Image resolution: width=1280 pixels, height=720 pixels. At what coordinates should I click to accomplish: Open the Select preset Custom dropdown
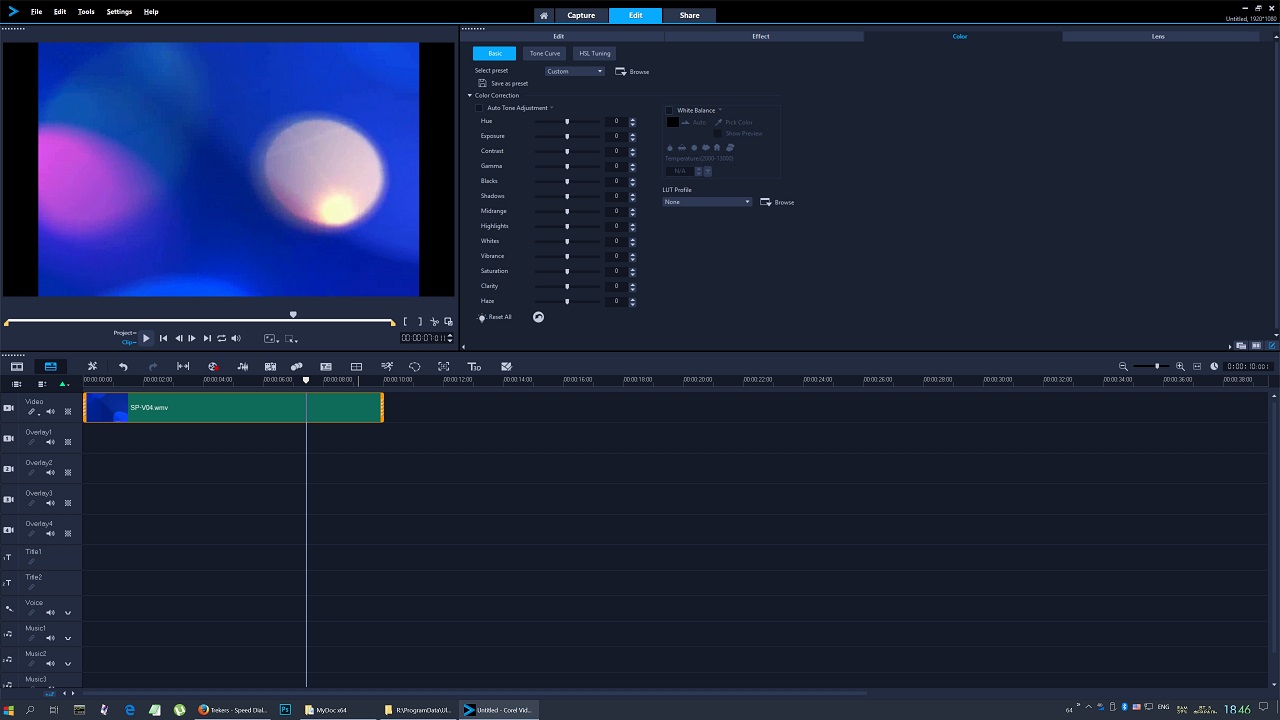575,72
